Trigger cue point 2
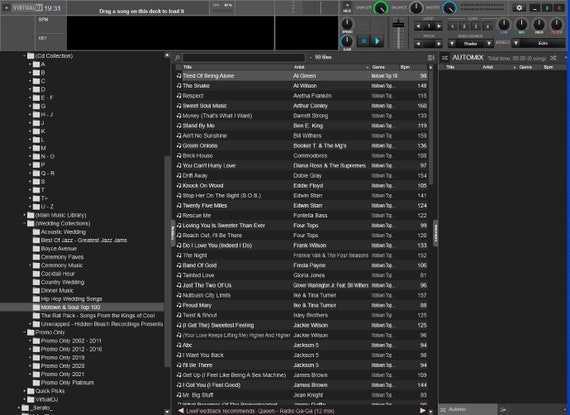The width and height of the screenshot is (570, 415). (464, 26)
